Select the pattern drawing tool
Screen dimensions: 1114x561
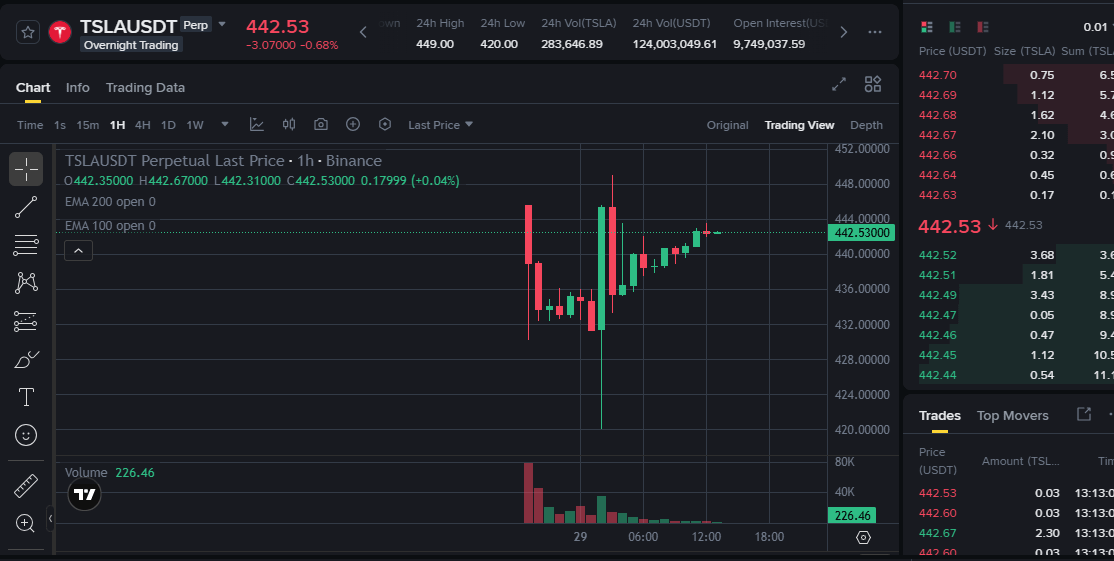click(26, 283)
